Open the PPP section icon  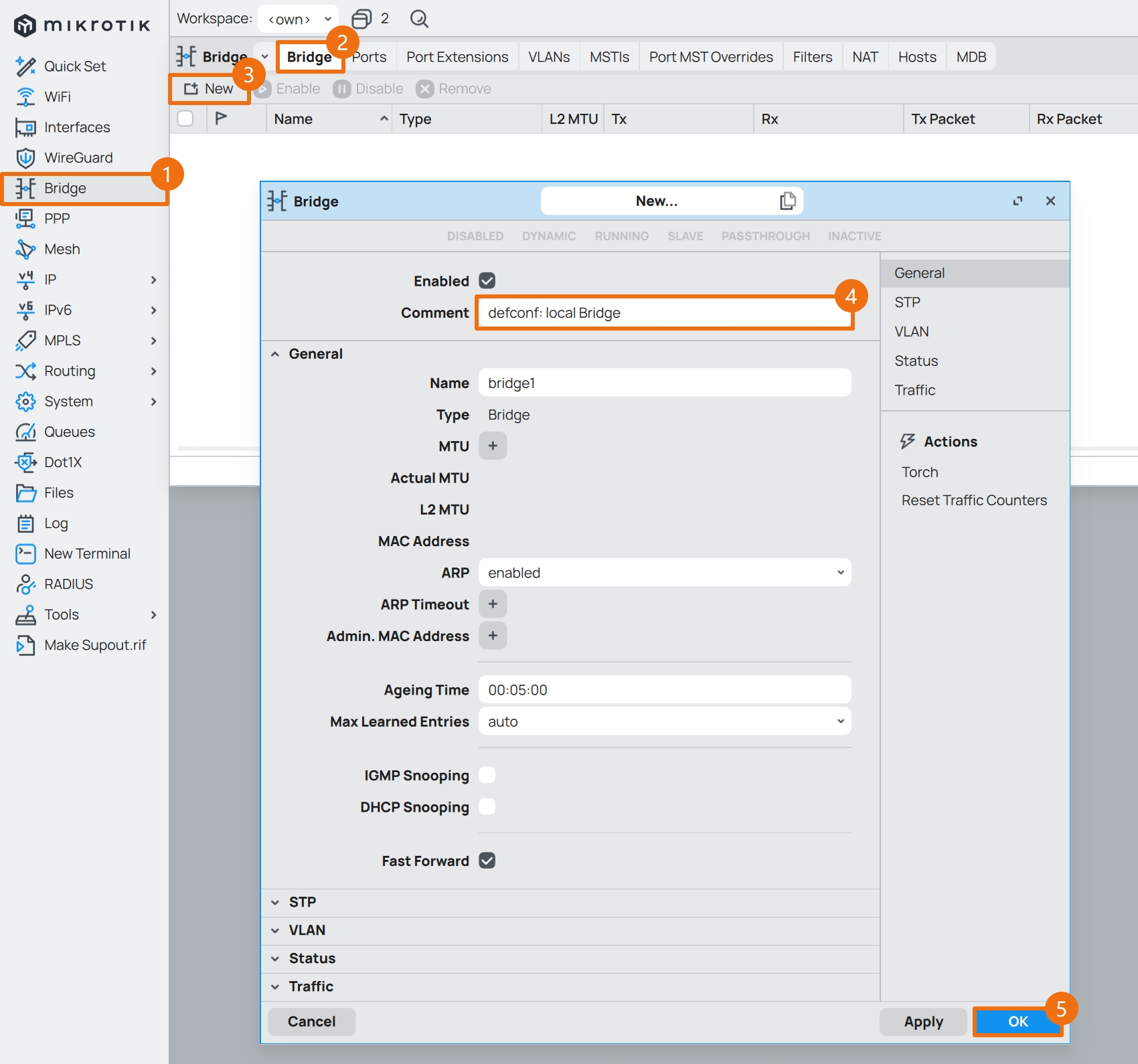tap(25, 219)
